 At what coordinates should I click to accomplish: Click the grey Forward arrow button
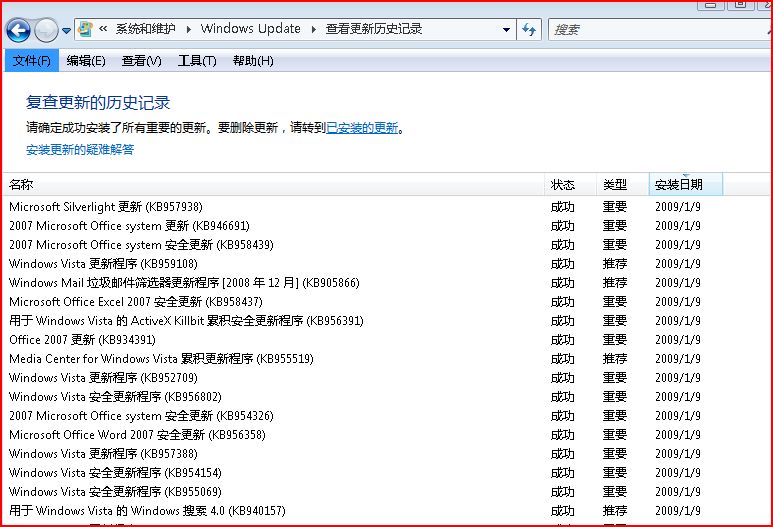pyautogui.click(x=46, y=31)
